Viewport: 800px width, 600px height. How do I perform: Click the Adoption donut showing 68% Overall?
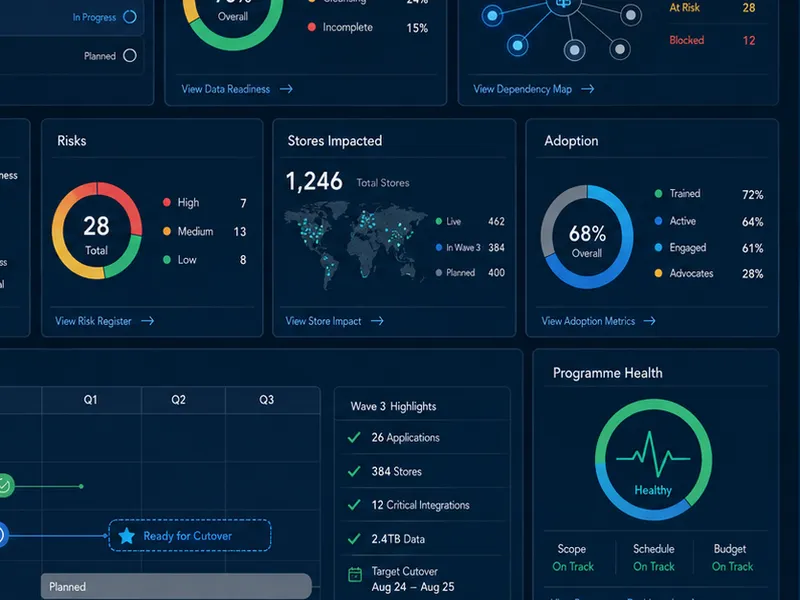point(587,237)
